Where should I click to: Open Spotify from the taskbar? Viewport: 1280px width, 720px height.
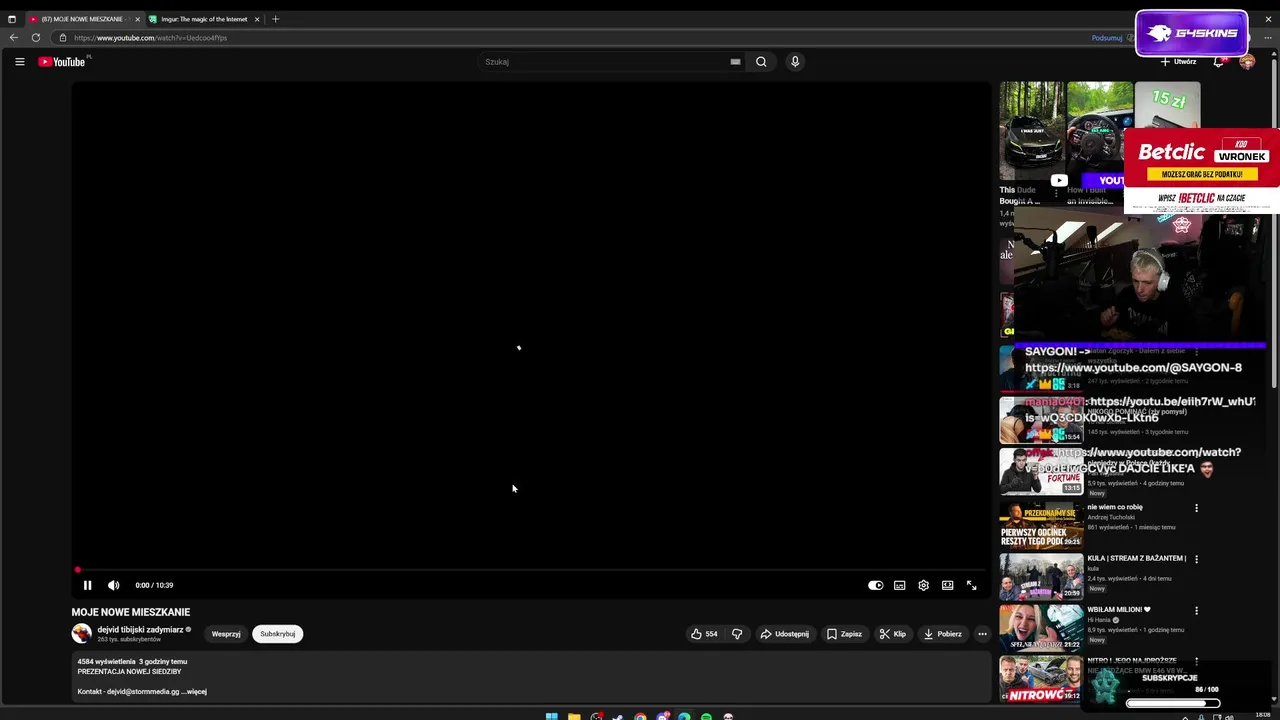tap(706, 716)
